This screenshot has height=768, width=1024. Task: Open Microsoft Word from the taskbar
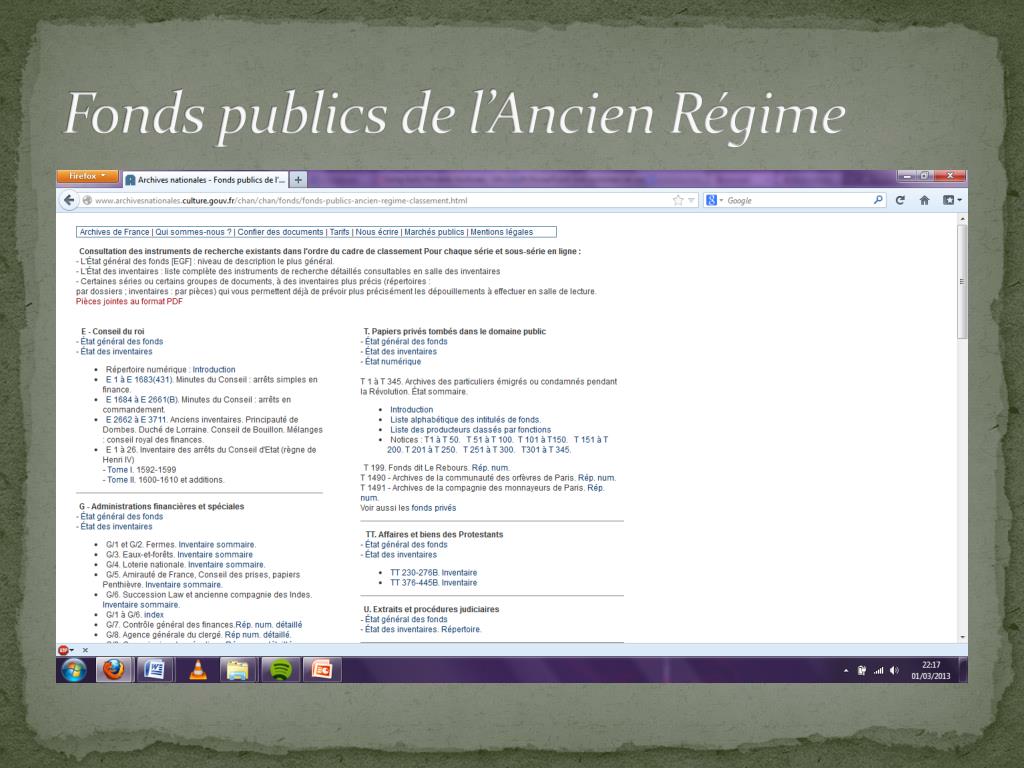(x=154, y=670)
